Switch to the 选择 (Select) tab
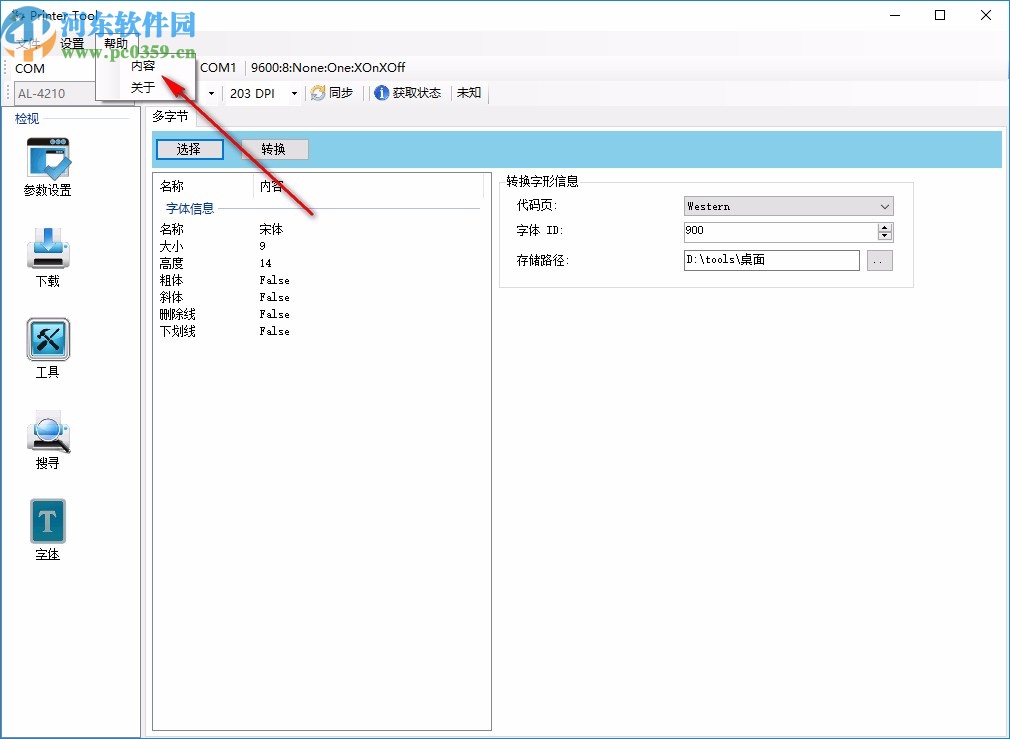This screenshot has height=739, width=1010. [191, 149]
